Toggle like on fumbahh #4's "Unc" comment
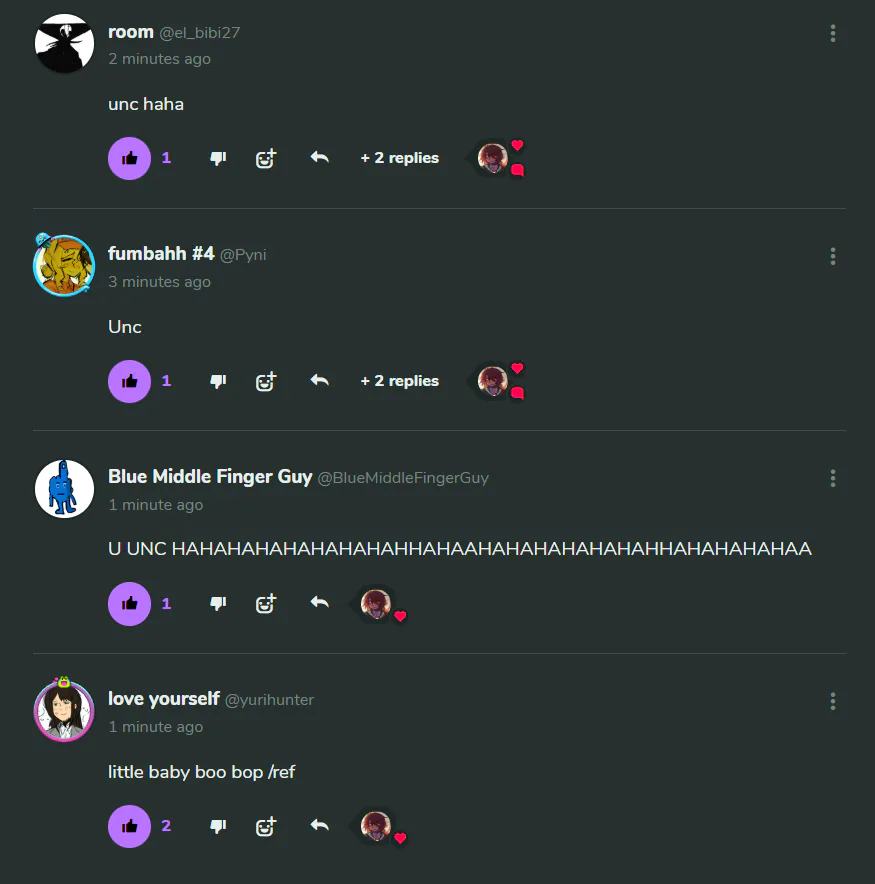 pyautogui.click(x=129, y=382)
